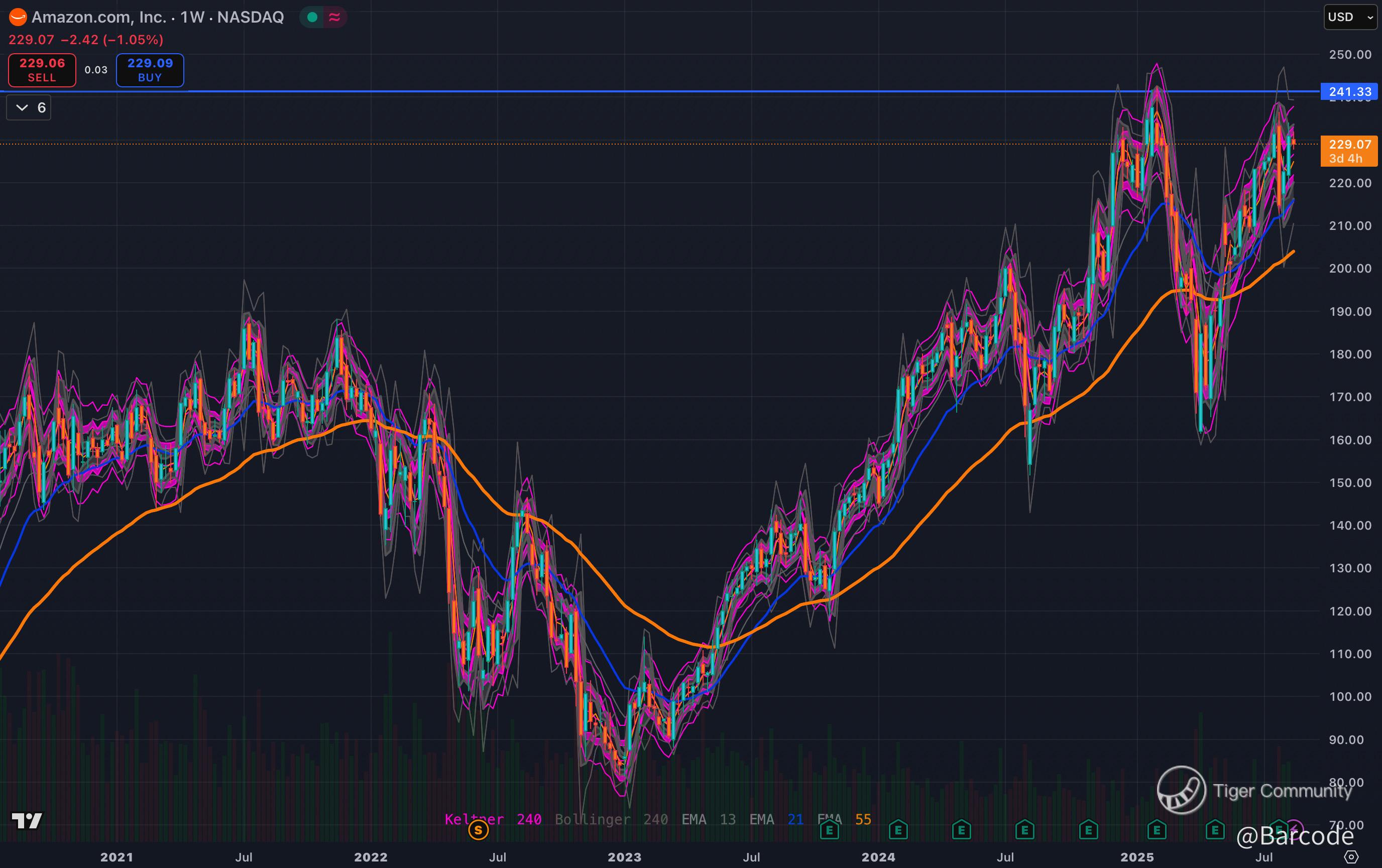Open chart settings gear at bottom right
The width and height of the screenshot is (1382, 868).
(x=1351, y=857)
